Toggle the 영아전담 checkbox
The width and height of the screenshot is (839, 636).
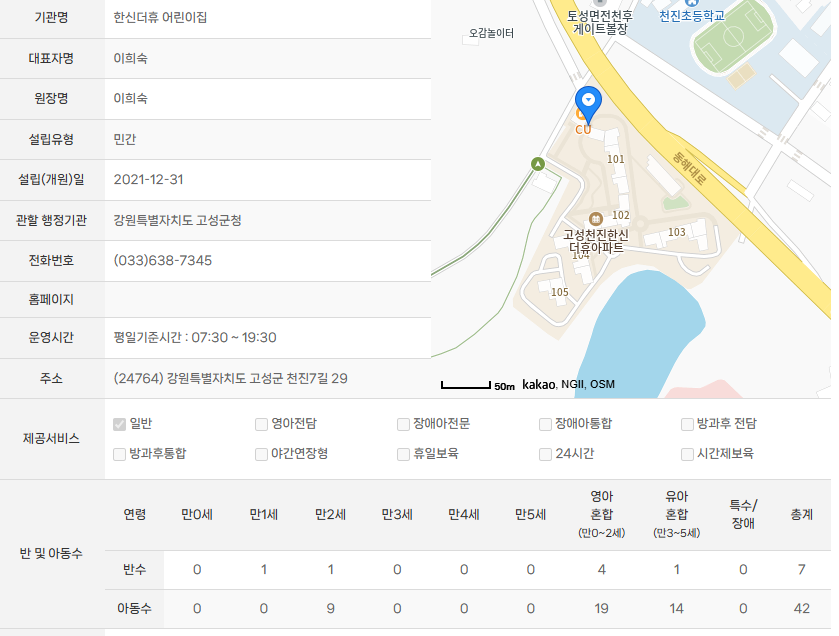click(261, 424)
